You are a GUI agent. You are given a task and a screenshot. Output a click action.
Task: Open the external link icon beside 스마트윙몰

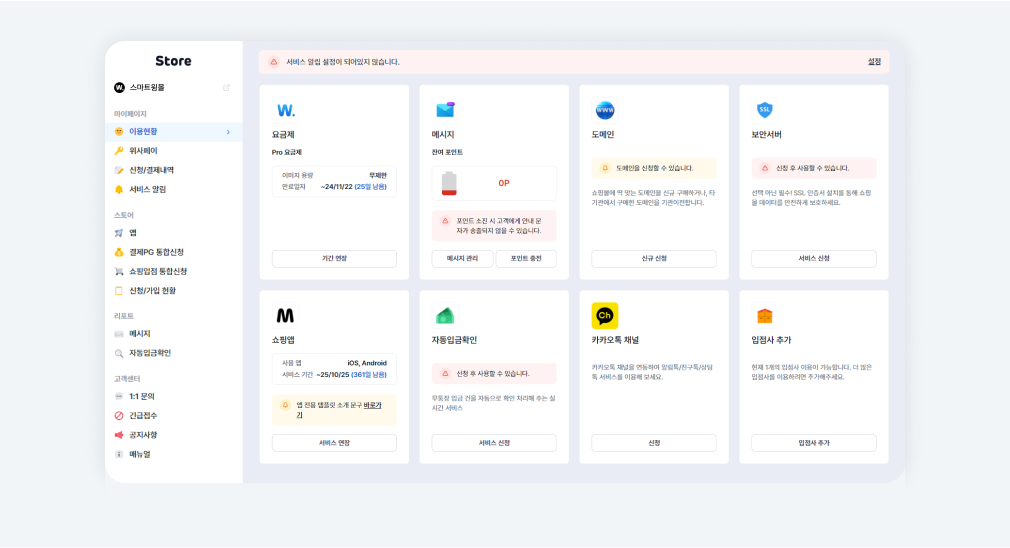pos(226,88)
